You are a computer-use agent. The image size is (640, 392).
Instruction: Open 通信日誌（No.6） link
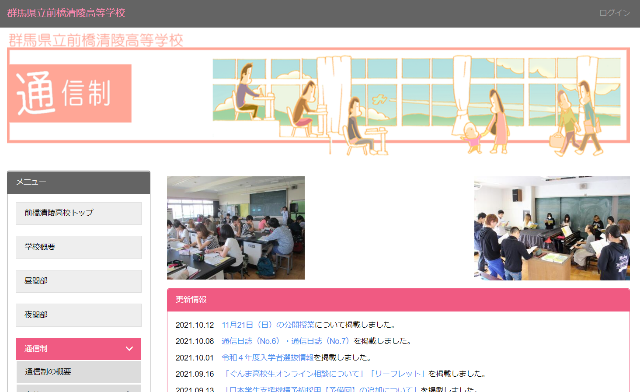click(x=251, y=341)
